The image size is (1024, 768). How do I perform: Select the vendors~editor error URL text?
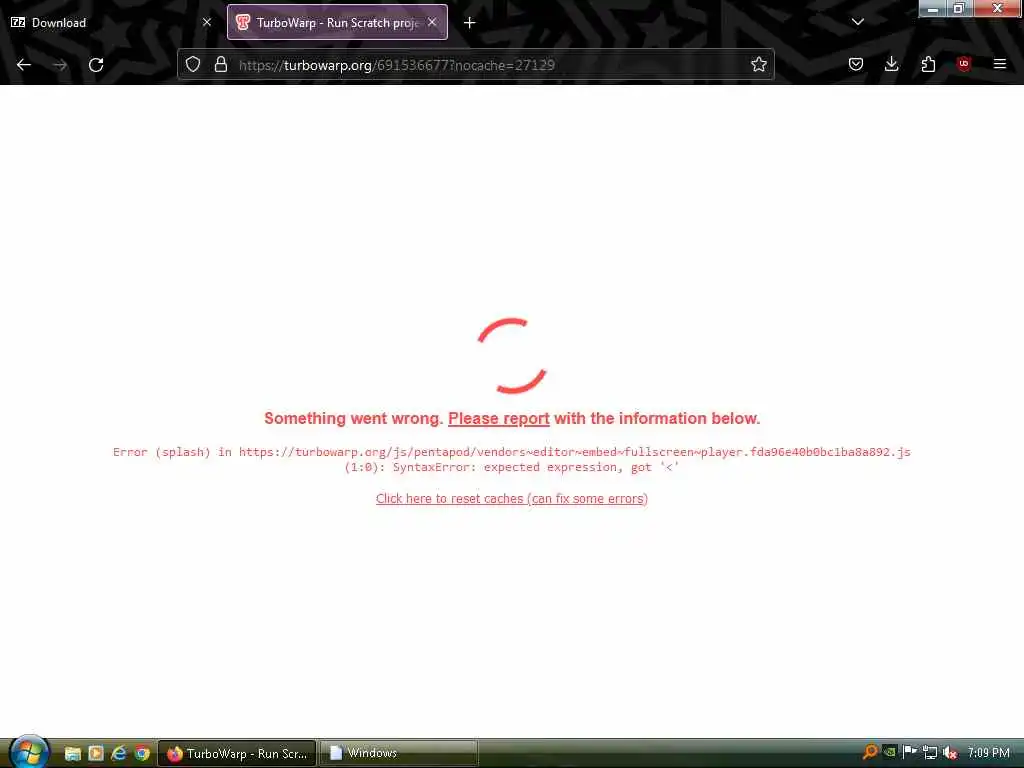click(575, 452)
